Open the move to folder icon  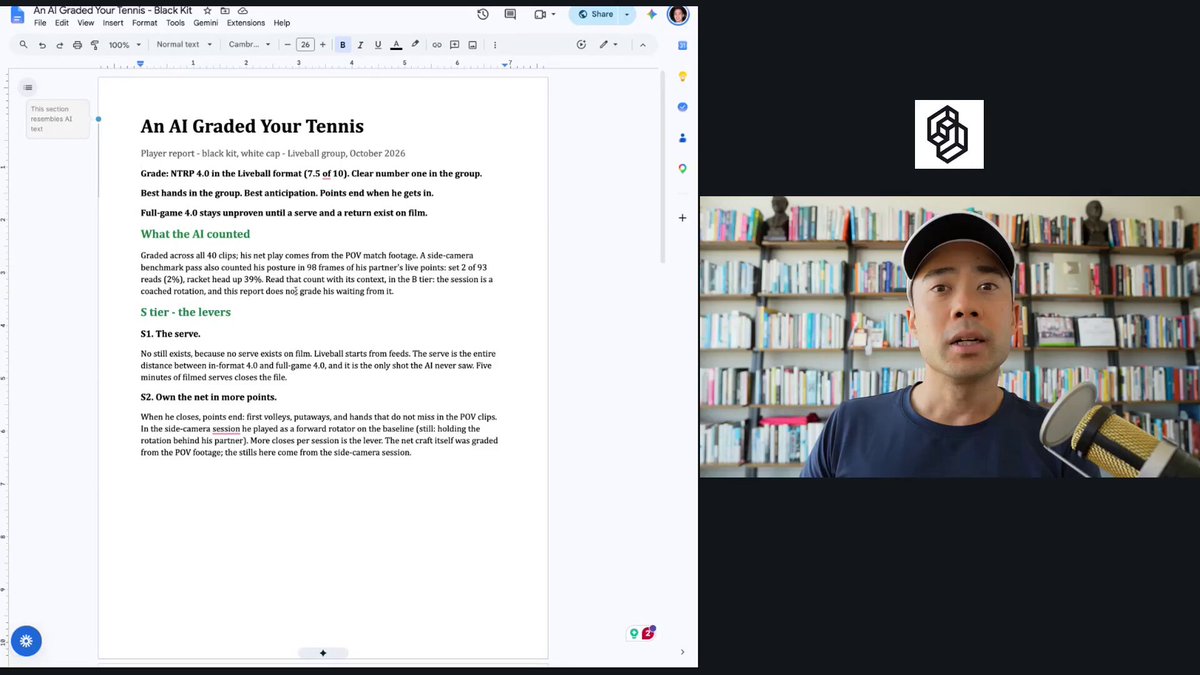point(225,10)
